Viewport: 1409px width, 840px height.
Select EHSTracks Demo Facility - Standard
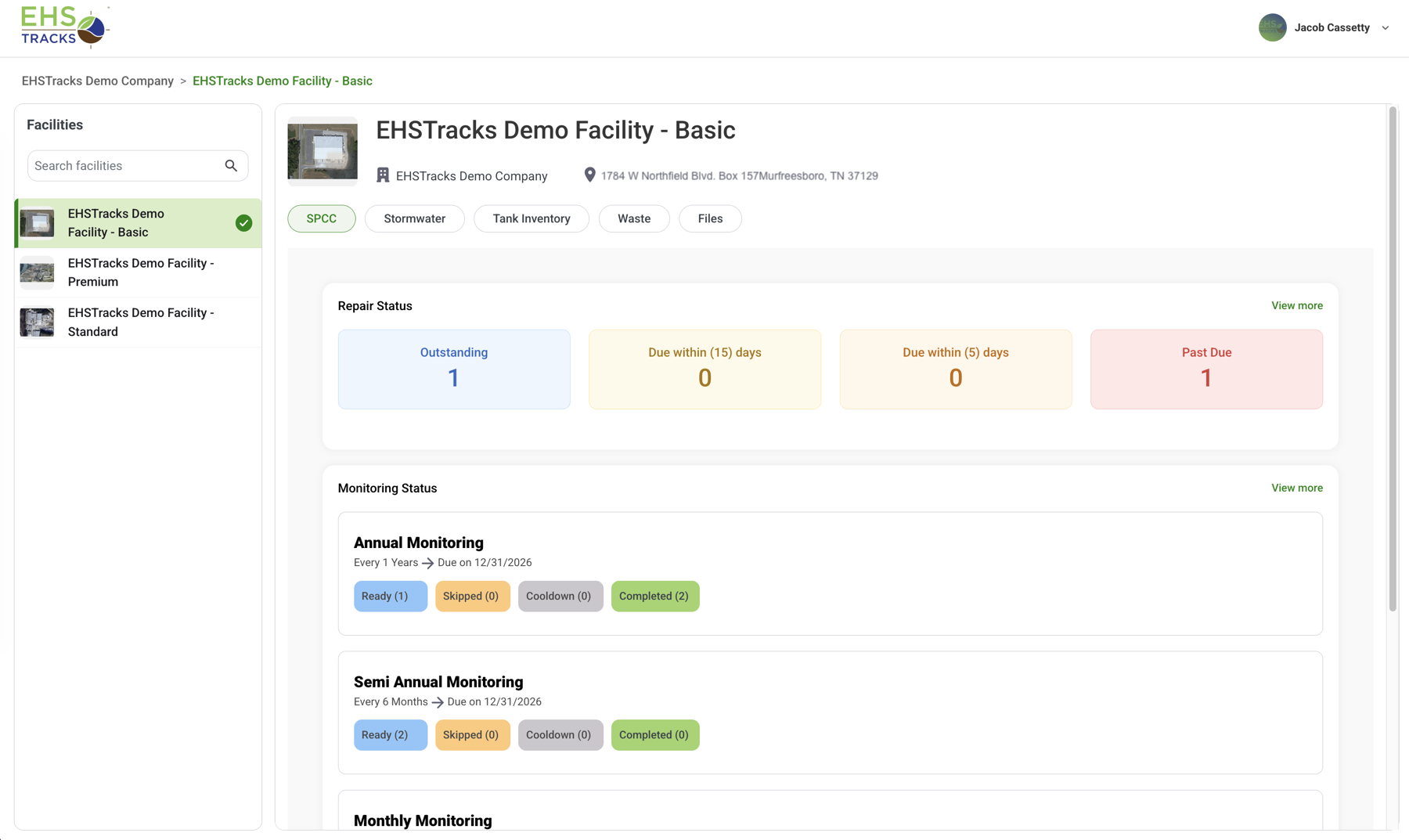[139, 322]
